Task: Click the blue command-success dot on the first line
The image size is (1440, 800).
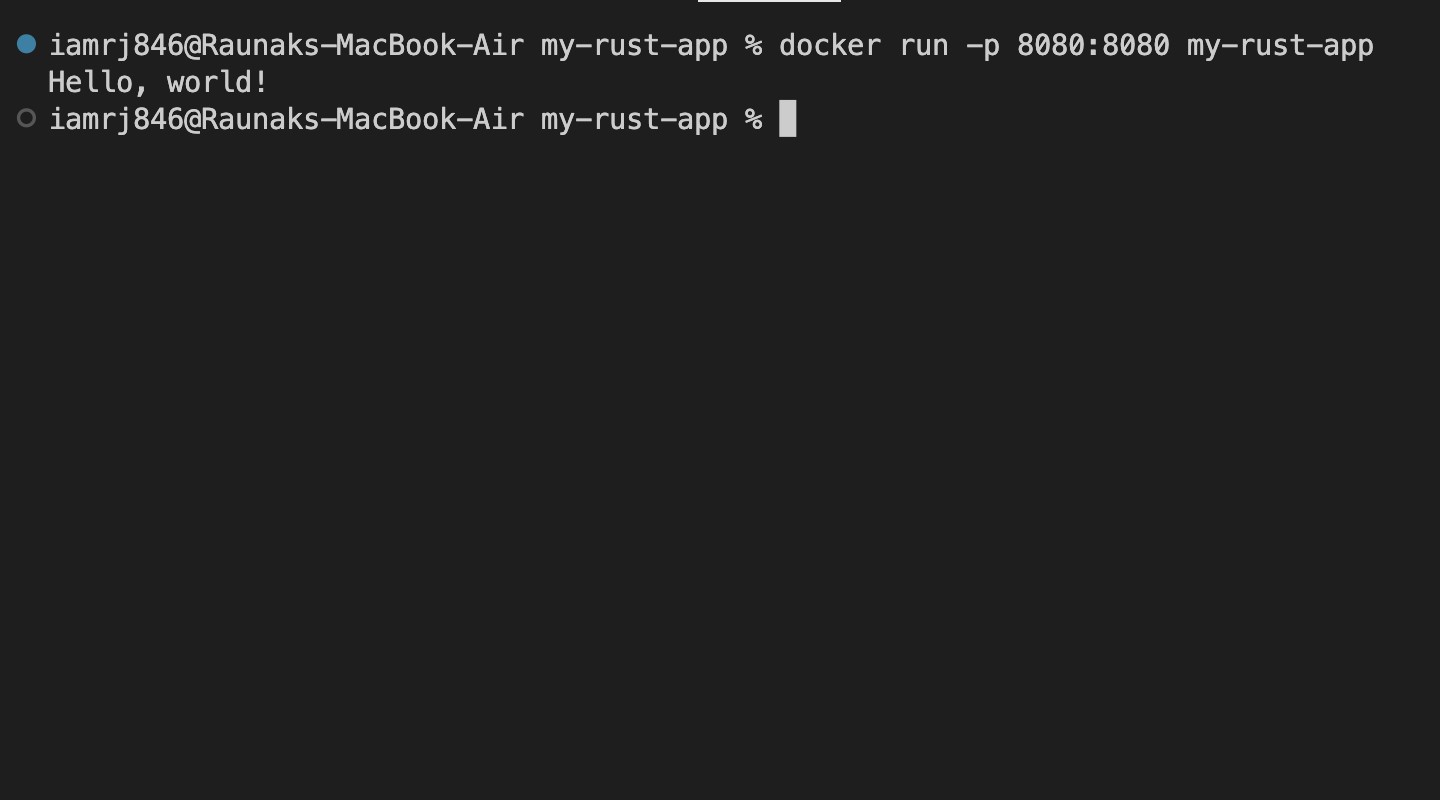Action: tap(27, 44)
